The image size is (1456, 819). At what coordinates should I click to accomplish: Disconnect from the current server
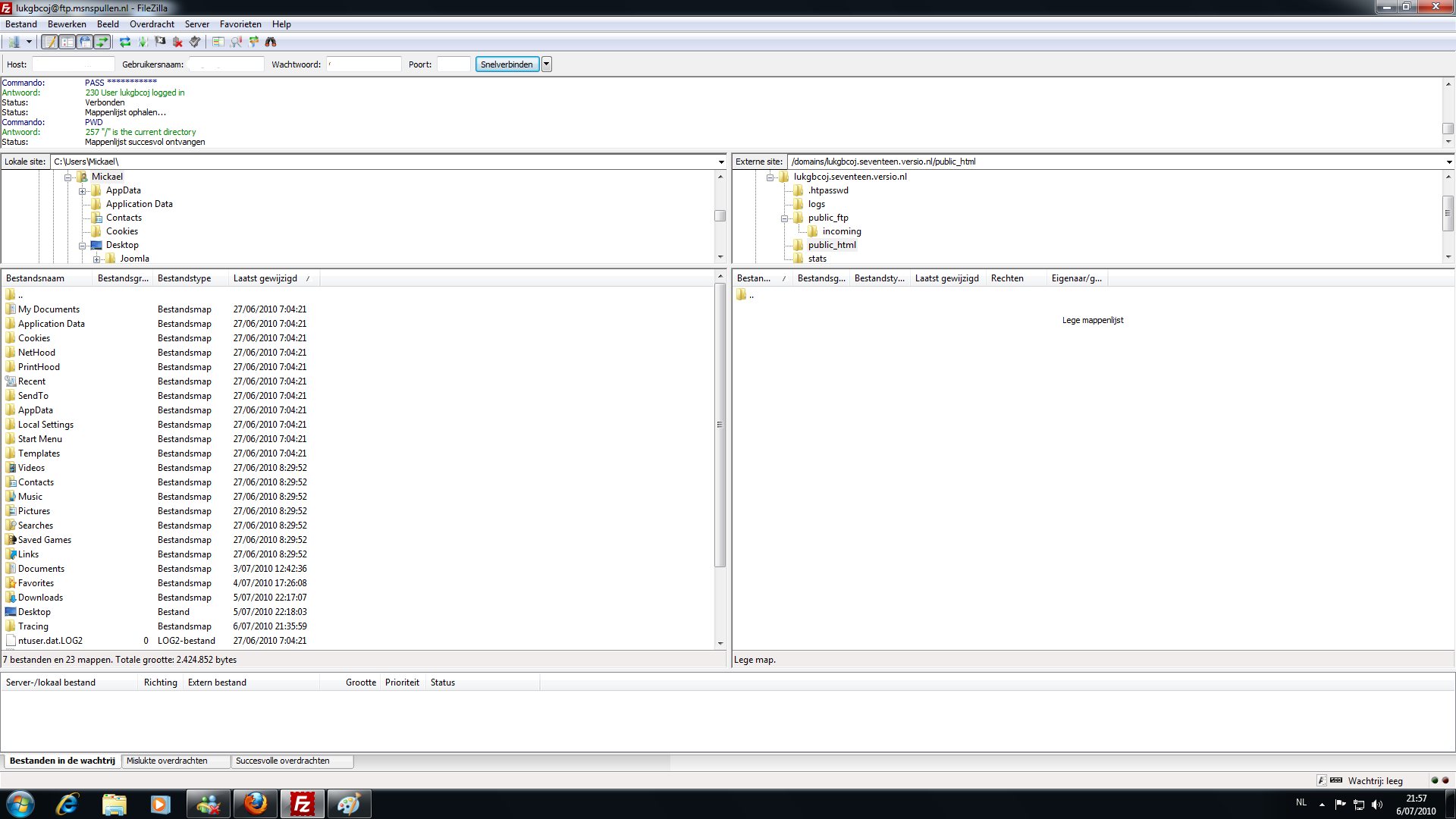[177, 42]
